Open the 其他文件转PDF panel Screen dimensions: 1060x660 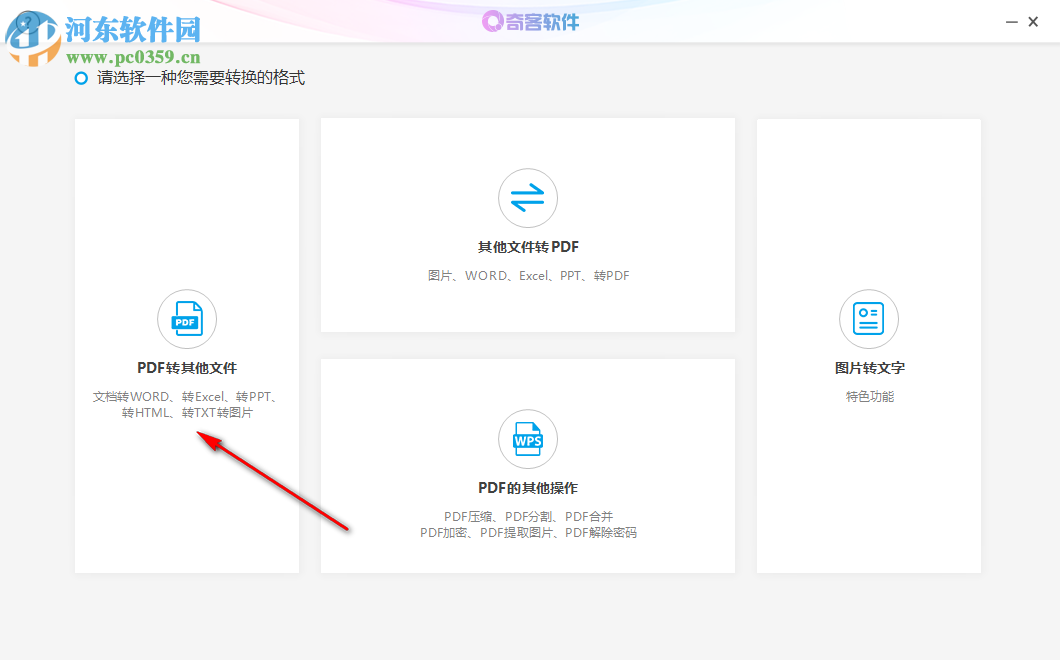pos(527,225)
